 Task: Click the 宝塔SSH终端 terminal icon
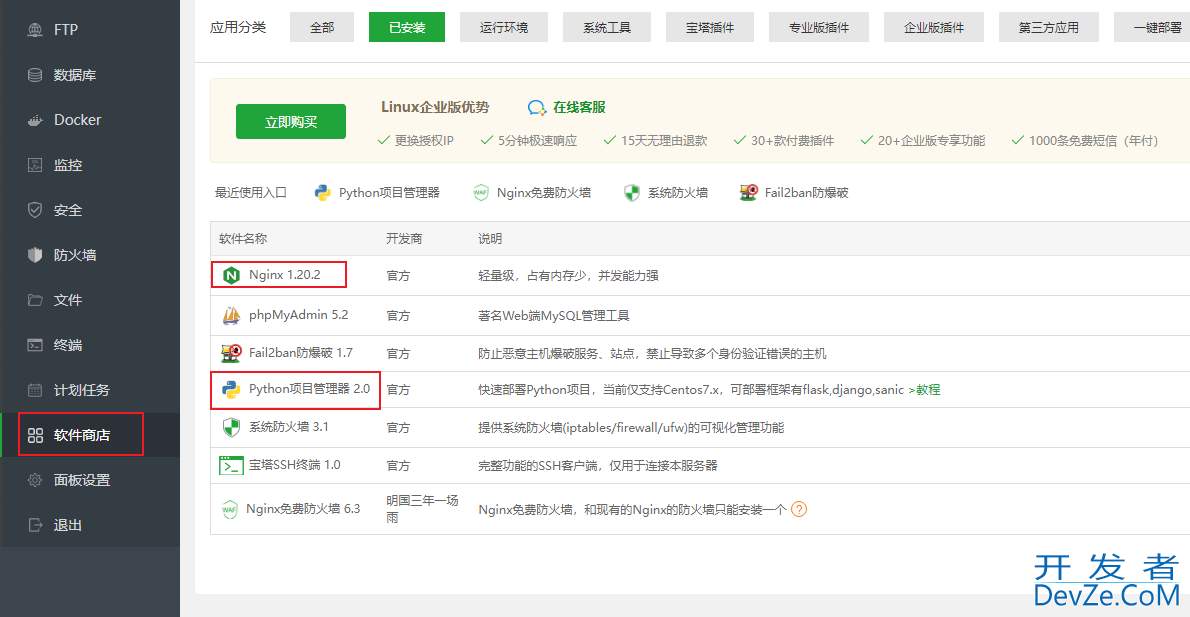point(231,465)
